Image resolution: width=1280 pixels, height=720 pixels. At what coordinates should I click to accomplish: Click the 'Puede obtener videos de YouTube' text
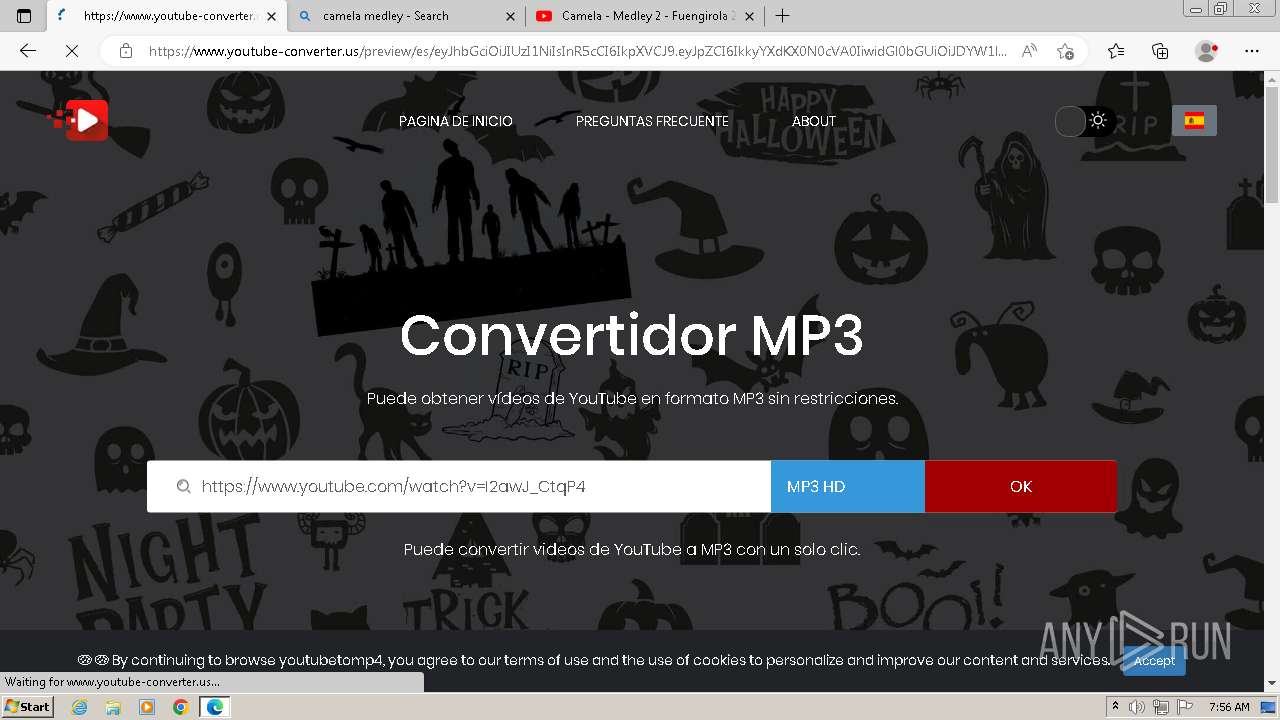point(632,398)
